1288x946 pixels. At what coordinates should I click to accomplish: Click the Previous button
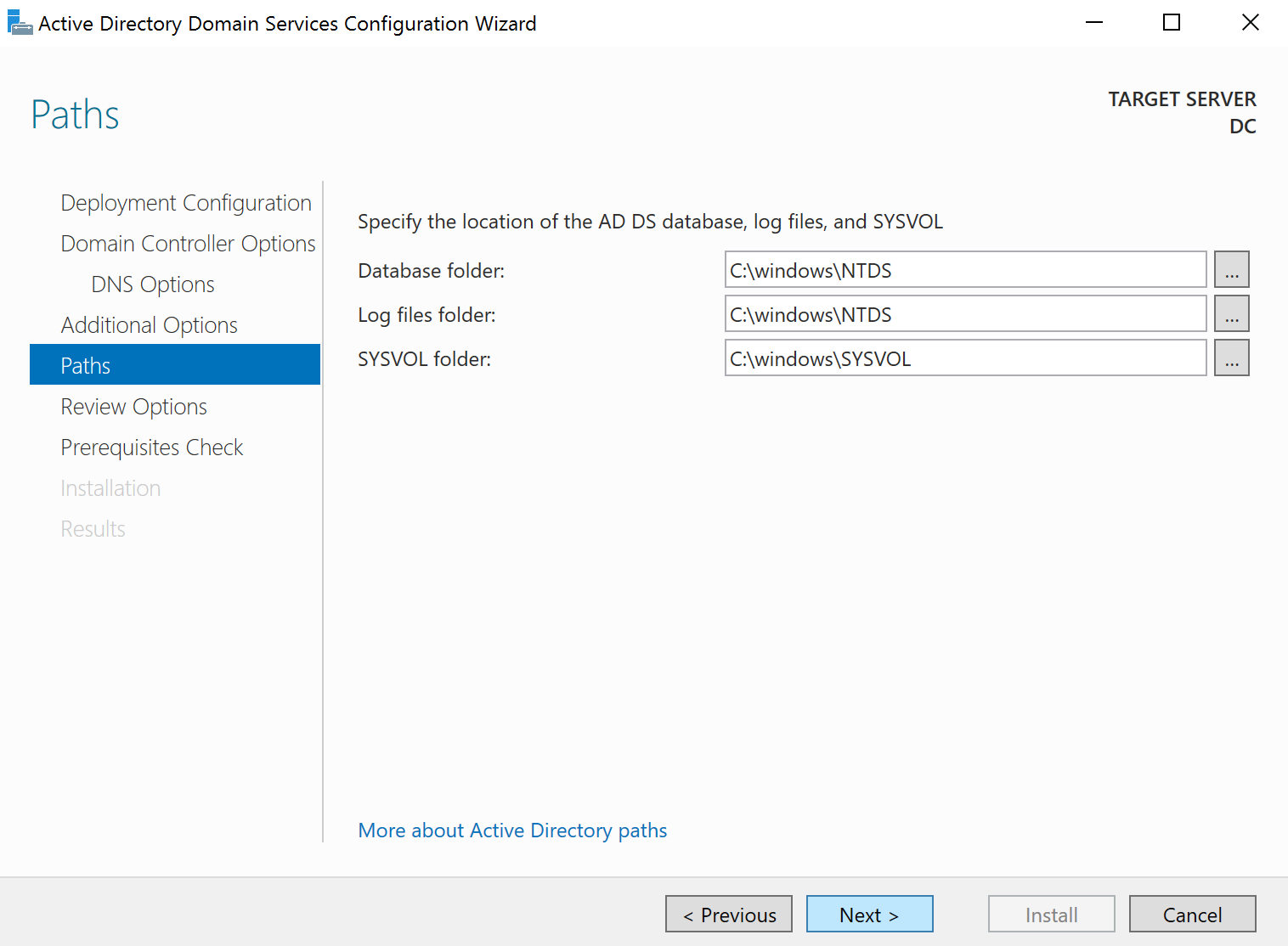(x=728, y=914)
